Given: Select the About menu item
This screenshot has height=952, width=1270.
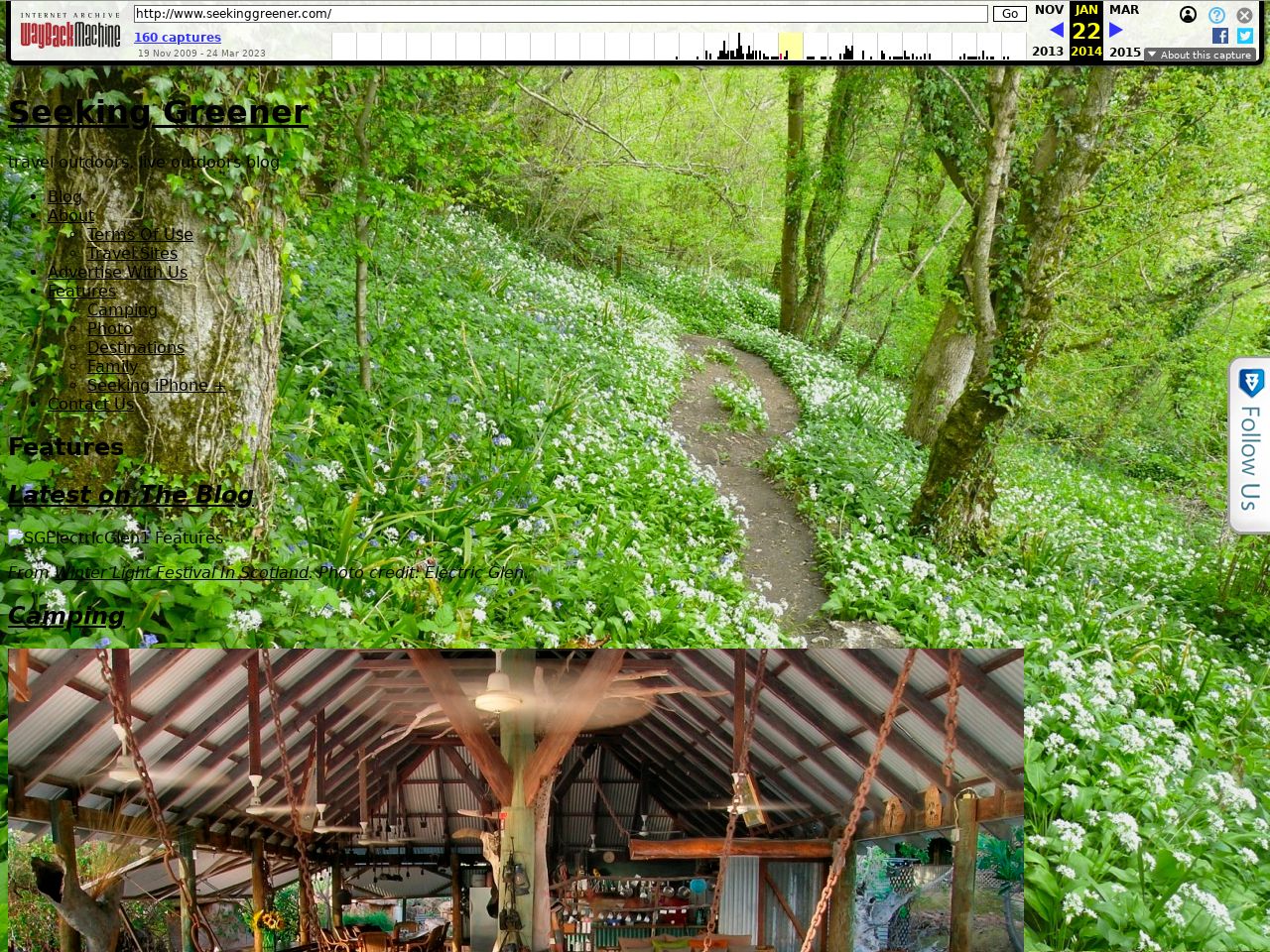Looking at the screenshot, I should pyautogui.click(x=70, y=215).
